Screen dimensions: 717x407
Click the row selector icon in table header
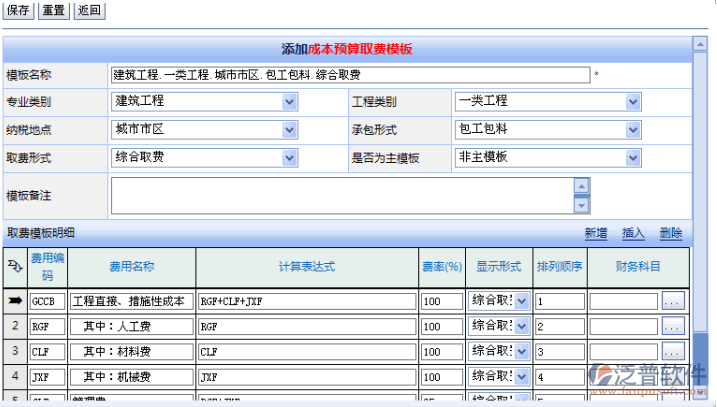[15, 266]
